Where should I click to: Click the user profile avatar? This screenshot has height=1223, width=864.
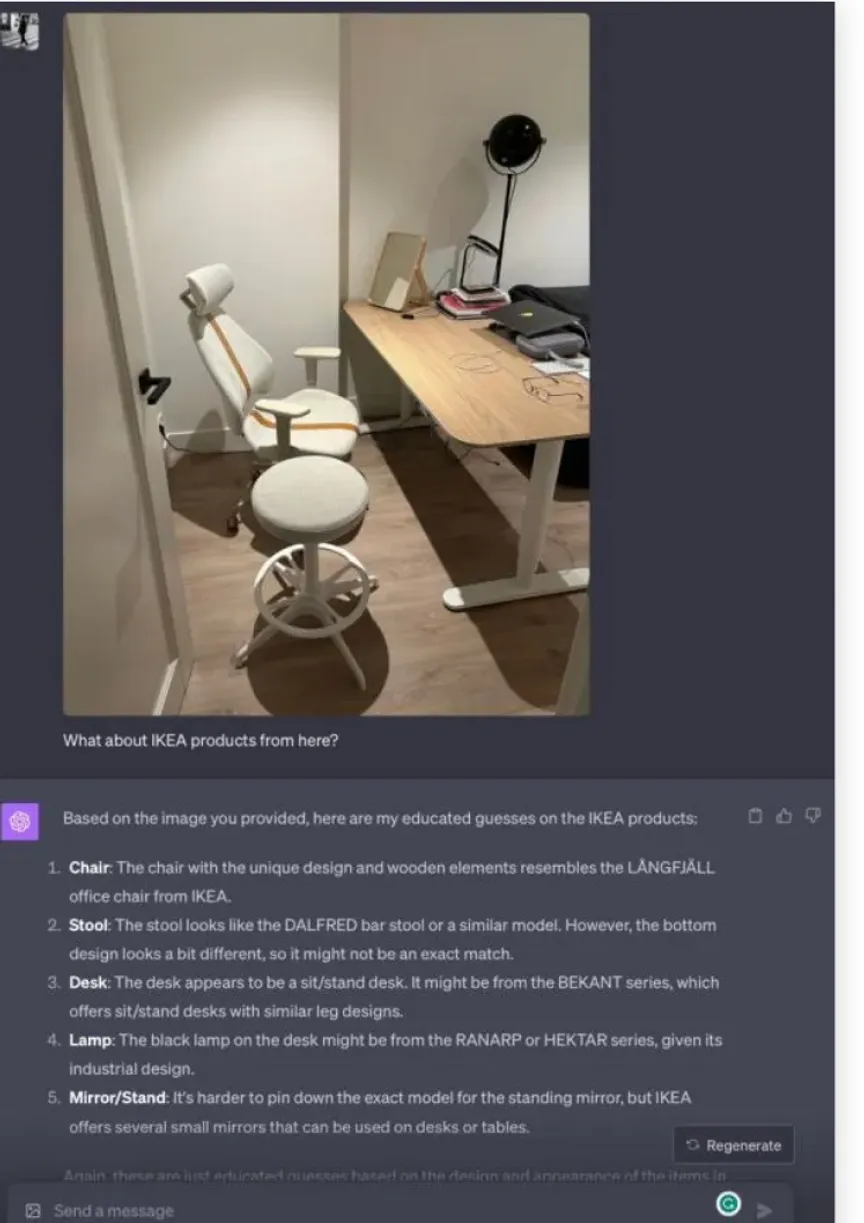[x=21, y=31]
